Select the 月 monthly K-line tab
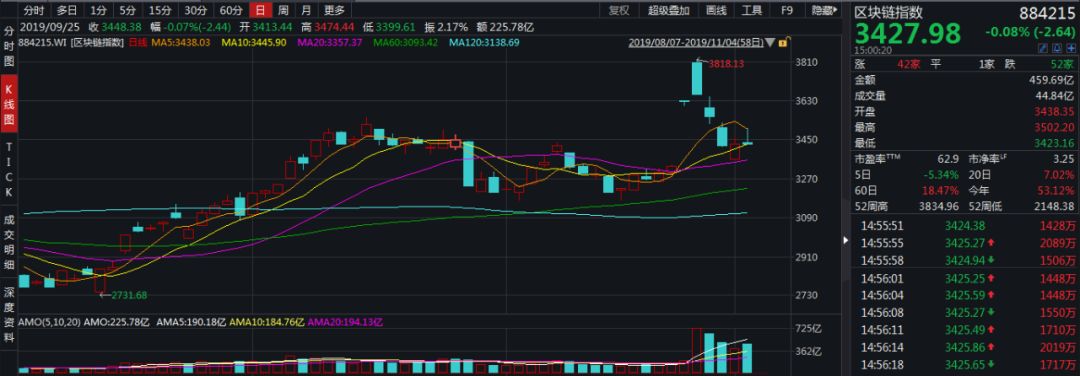The width and height of the screenshot is (1080, 376). pos(306,10)
